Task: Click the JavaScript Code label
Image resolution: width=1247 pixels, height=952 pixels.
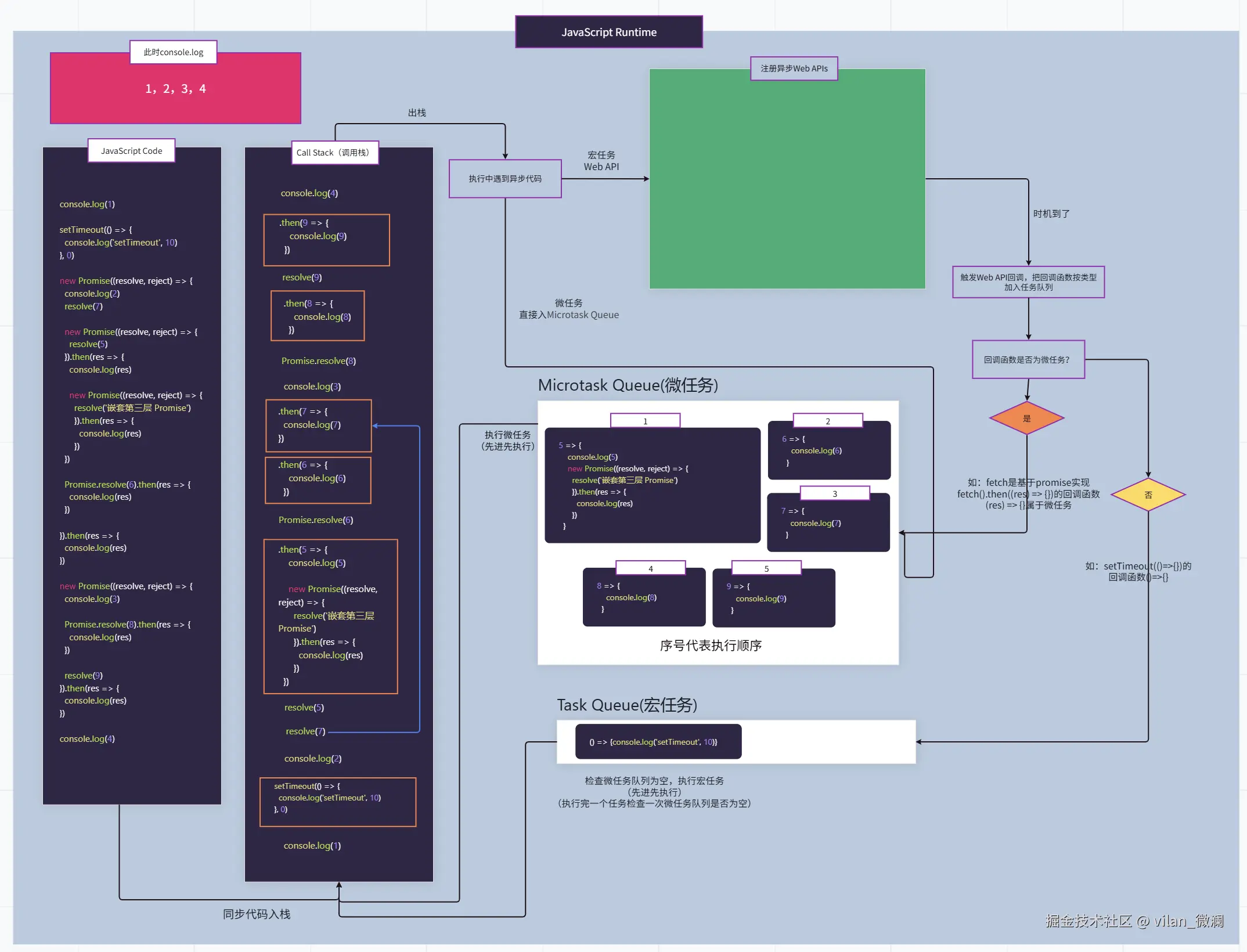Action: (131, 151)
